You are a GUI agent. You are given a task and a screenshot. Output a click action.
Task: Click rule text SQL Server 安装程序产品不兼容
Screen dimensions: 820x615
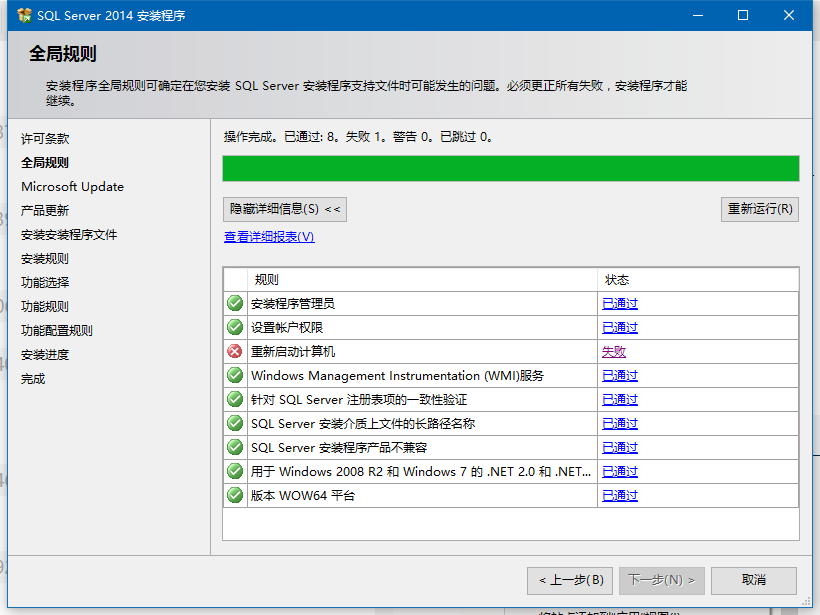pos(339,448)
